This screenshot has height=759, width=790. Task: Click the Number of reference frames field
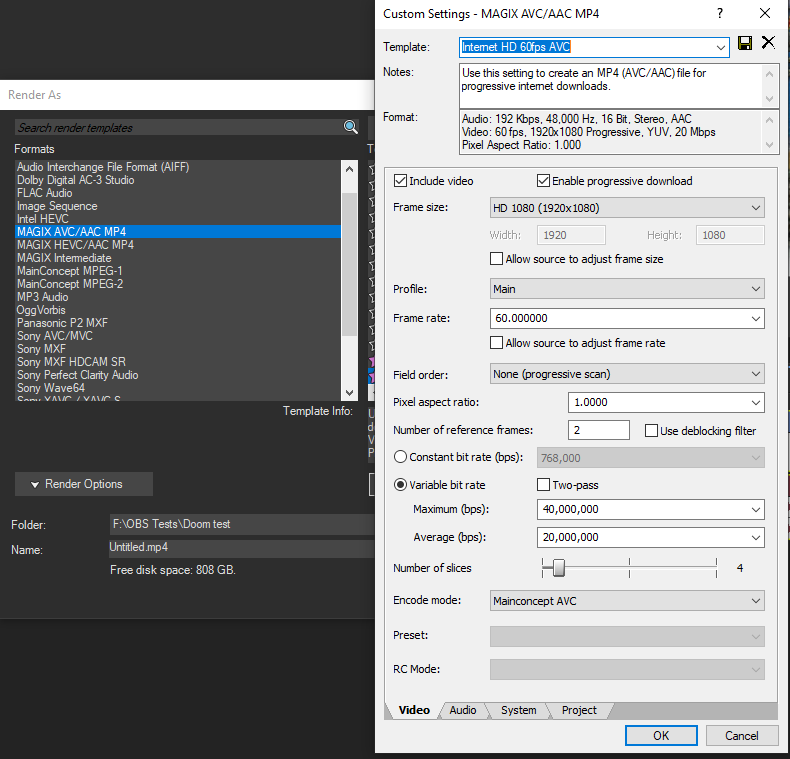click(x=599, y=430)
